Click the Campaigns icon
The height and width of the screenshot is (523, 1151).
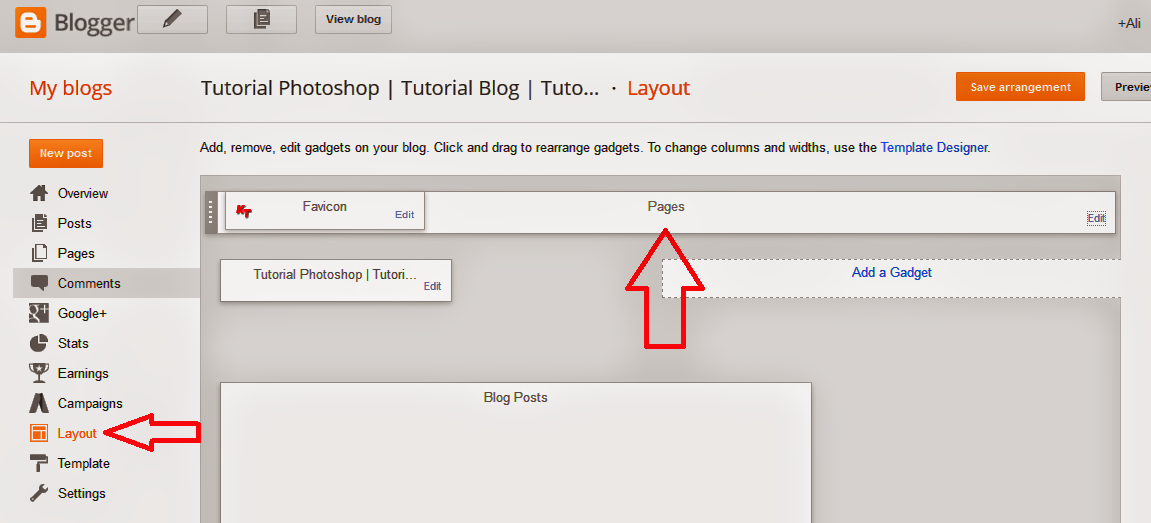39,403
